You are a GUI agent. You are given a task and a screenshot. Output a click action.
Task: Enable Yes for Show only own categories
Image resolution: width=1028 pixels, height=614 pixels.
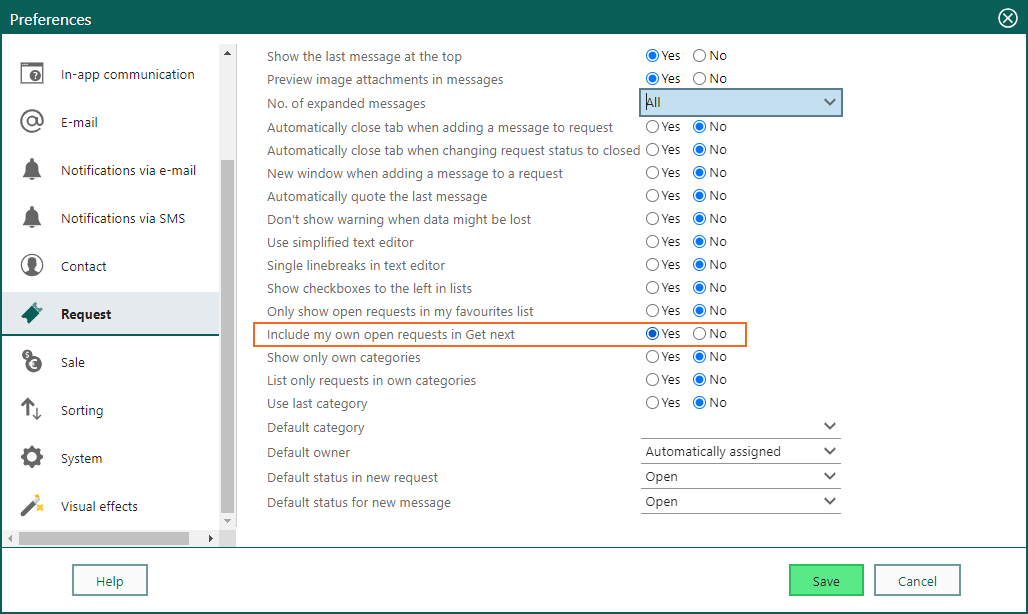pyautogui.click(x=652, y=356)
